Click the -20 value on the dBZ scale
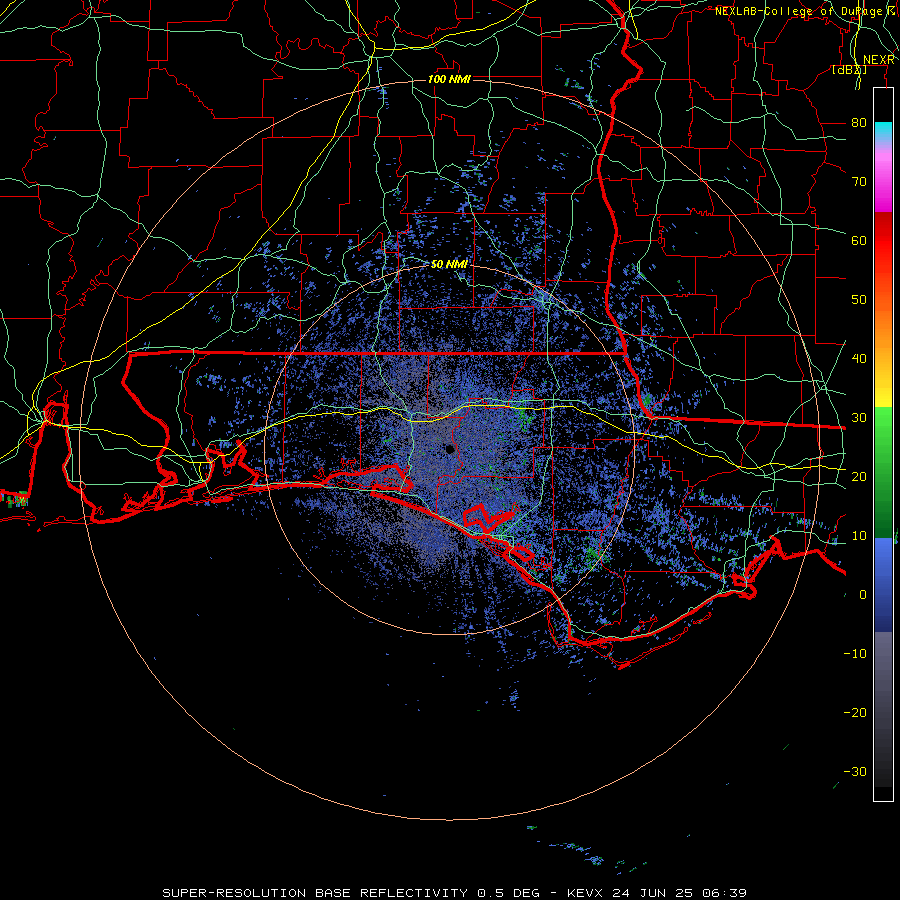This screenshot has height=900, width=900. [855, 712]
